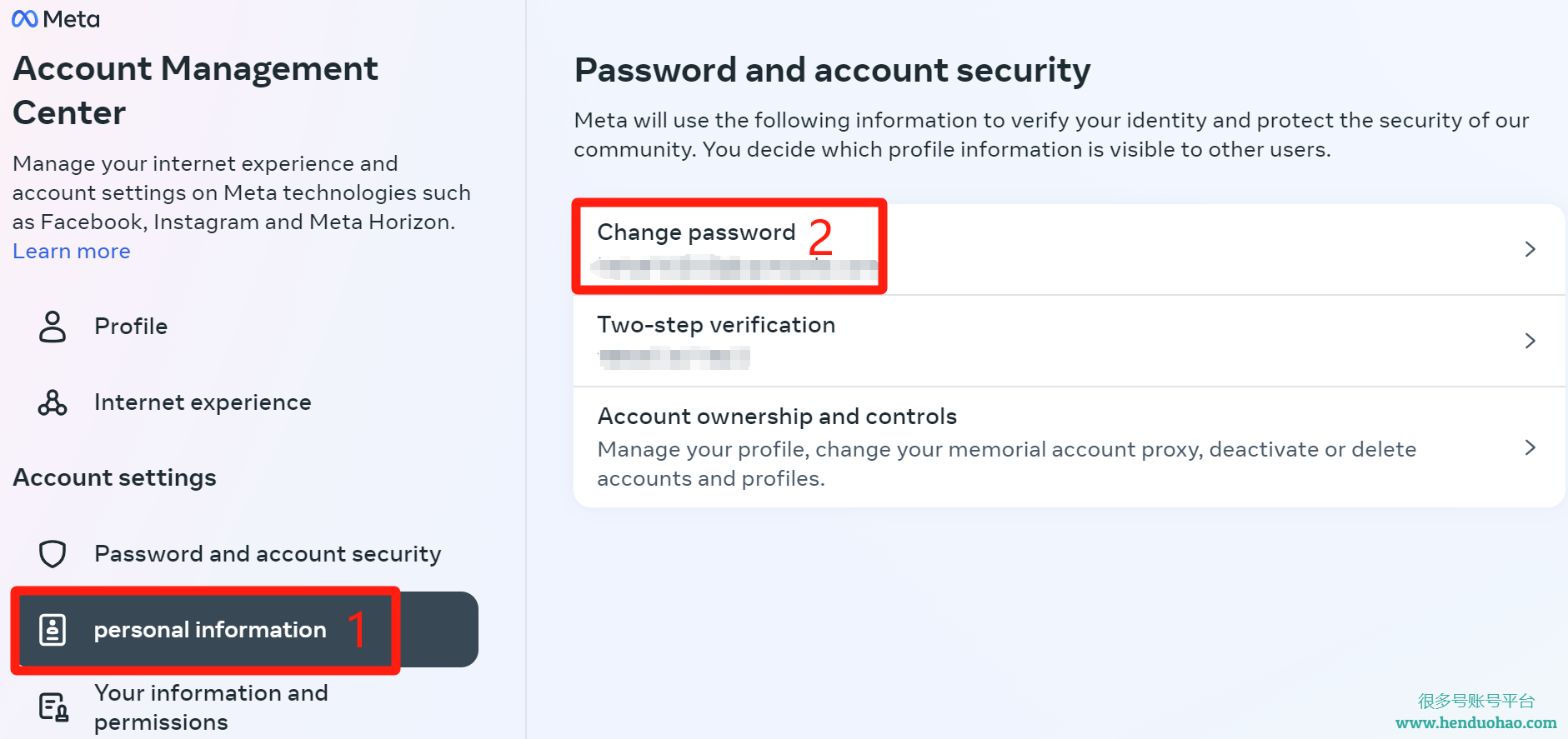Expand Account ownership and controls chevron
This screenshot has height=739, width=1568.
pyautogui.click(x=1530, y=447)
